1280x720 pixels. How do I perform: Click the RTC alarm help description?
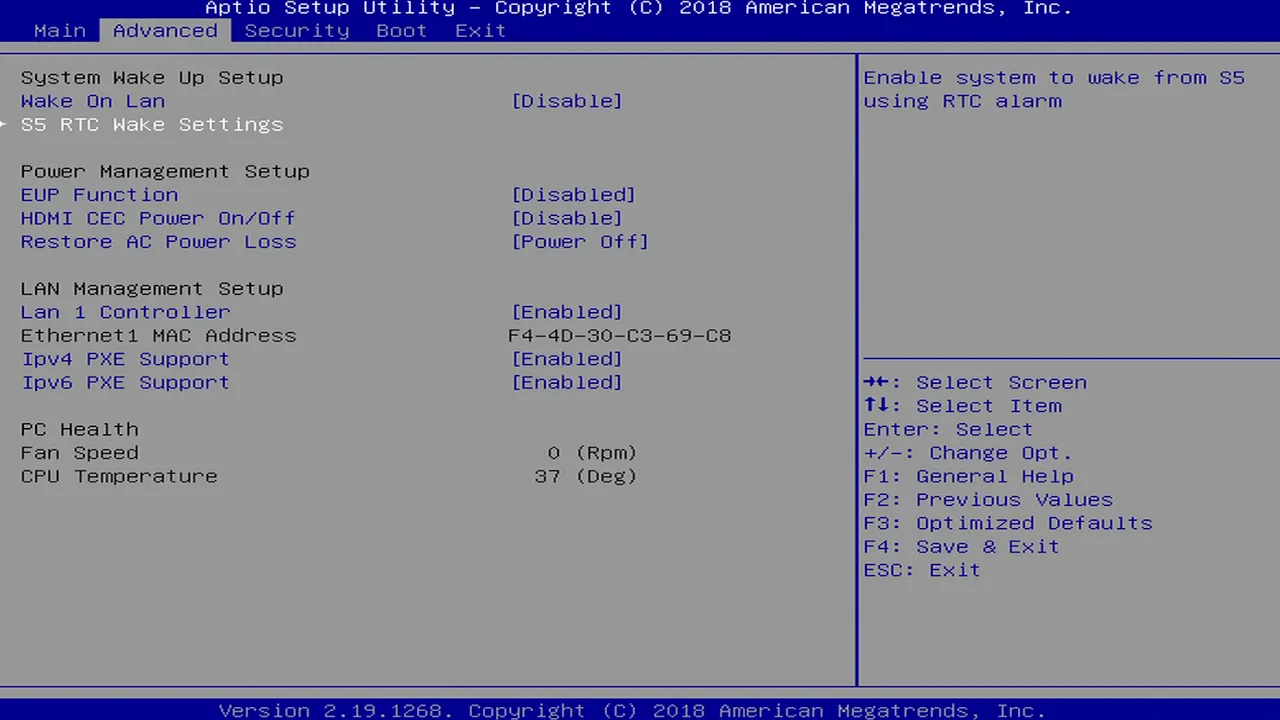1054,89
